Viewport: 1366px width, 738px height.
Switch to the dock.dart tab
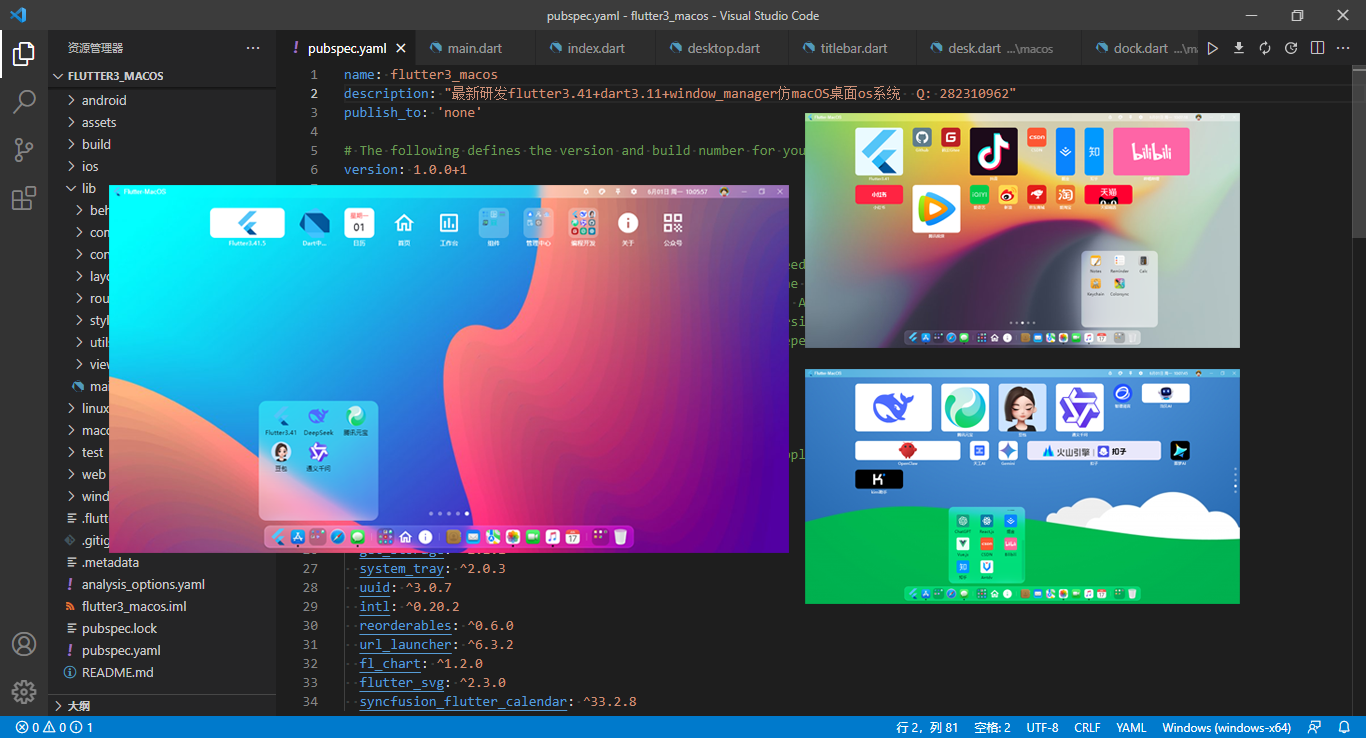pyautogui.click(x=1141, y=48)
